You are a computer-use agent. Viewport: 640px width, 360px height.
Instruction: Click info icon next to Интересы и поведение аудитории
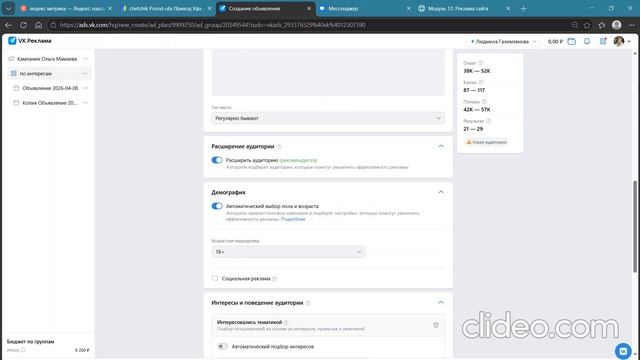coord(308,303)
